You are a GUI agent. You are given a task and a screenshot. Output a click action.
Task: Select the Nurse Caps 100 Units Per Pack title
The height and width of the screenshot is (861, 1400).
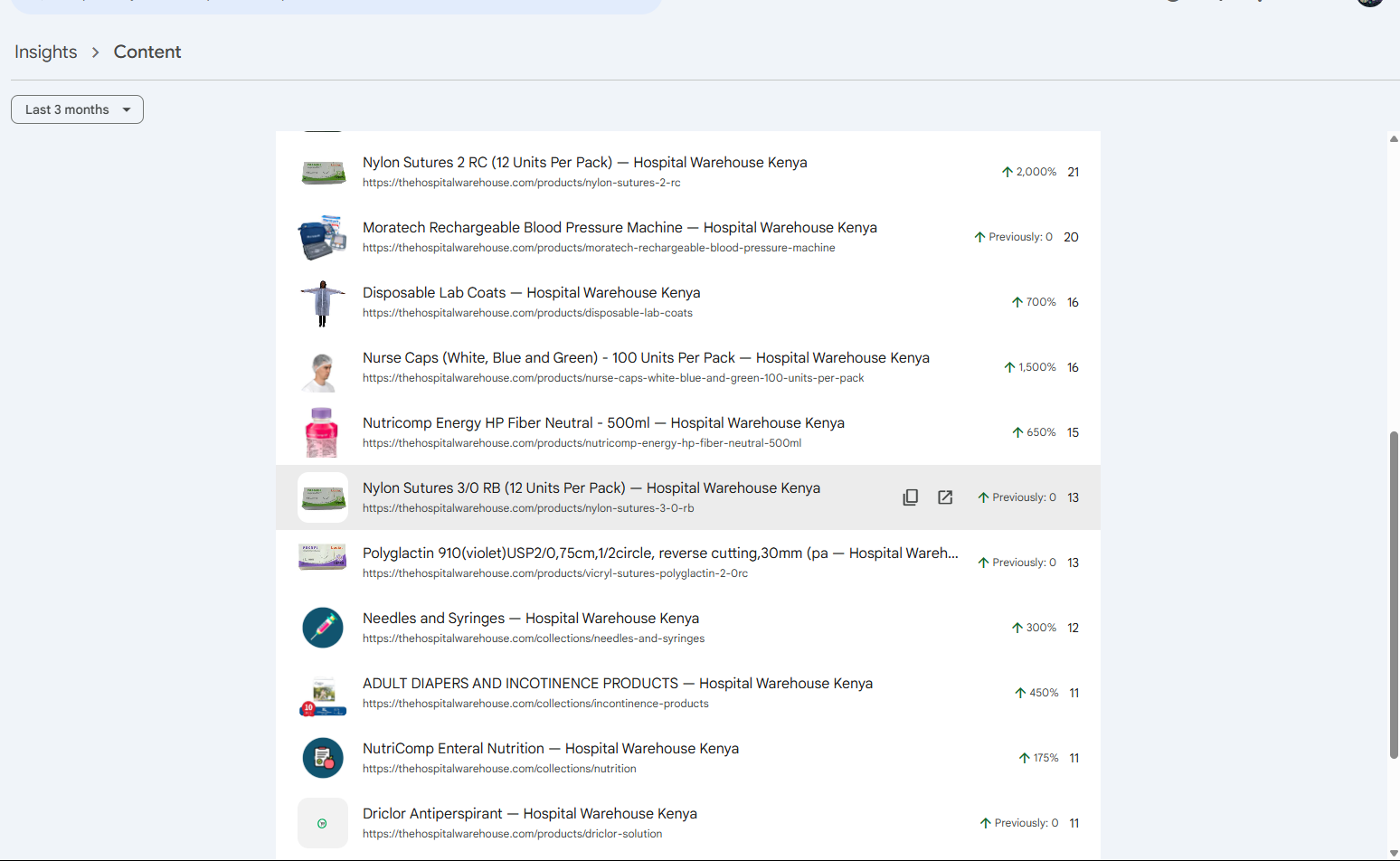[646, 358]
